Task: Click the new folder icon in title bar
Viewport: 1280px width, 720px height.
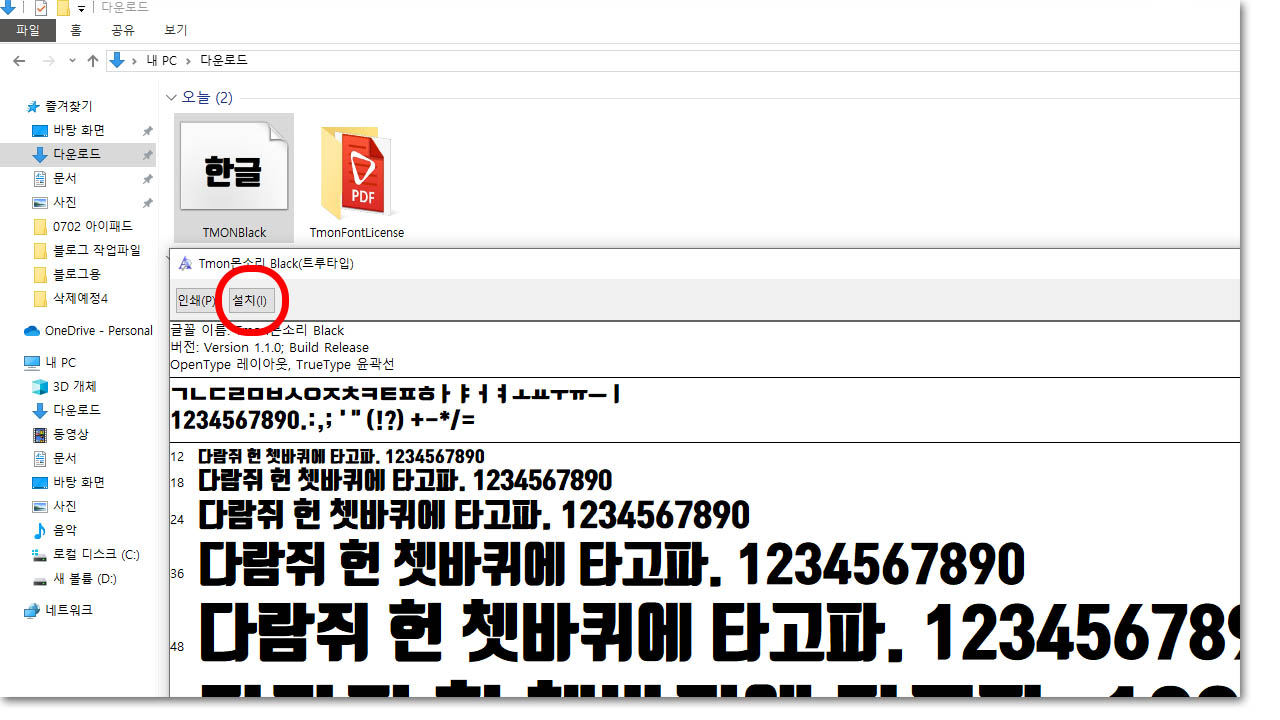Action: pyautogui.click(x=64, y=8)
